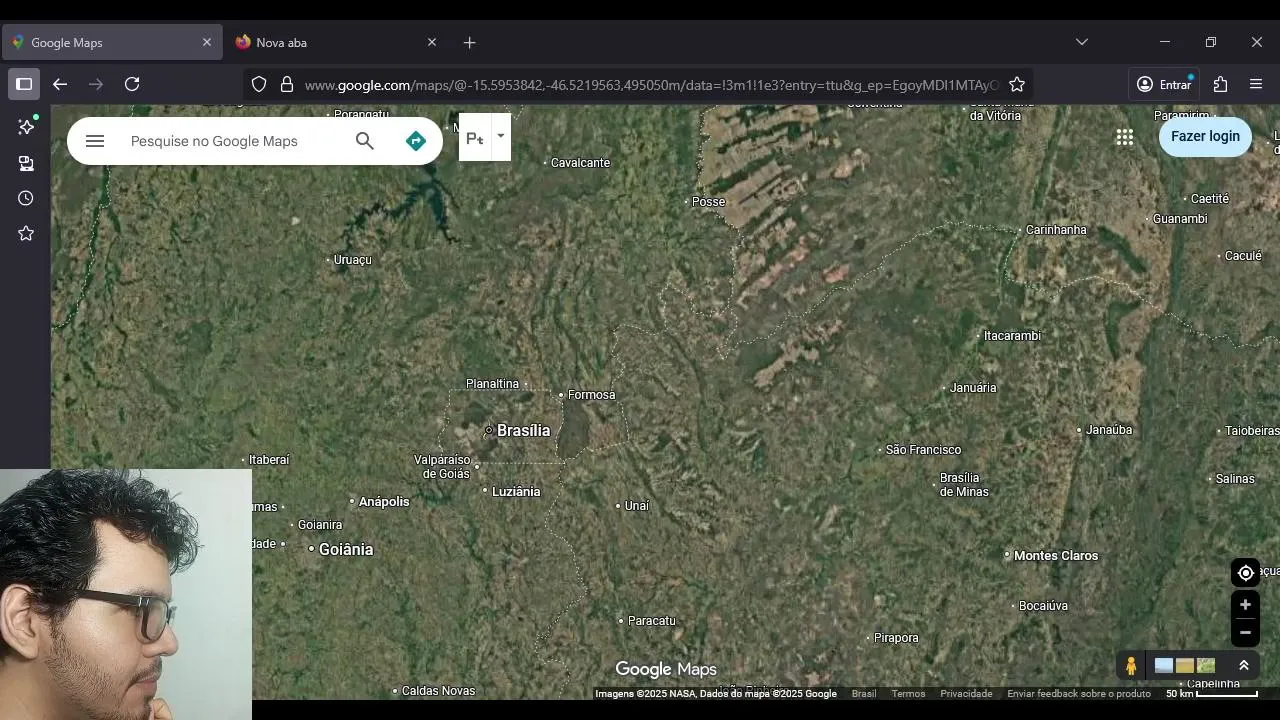This screenshot has height=720, width=1280.
Task: Click the 'Unaí' map label
Action: tap(637, 505)
